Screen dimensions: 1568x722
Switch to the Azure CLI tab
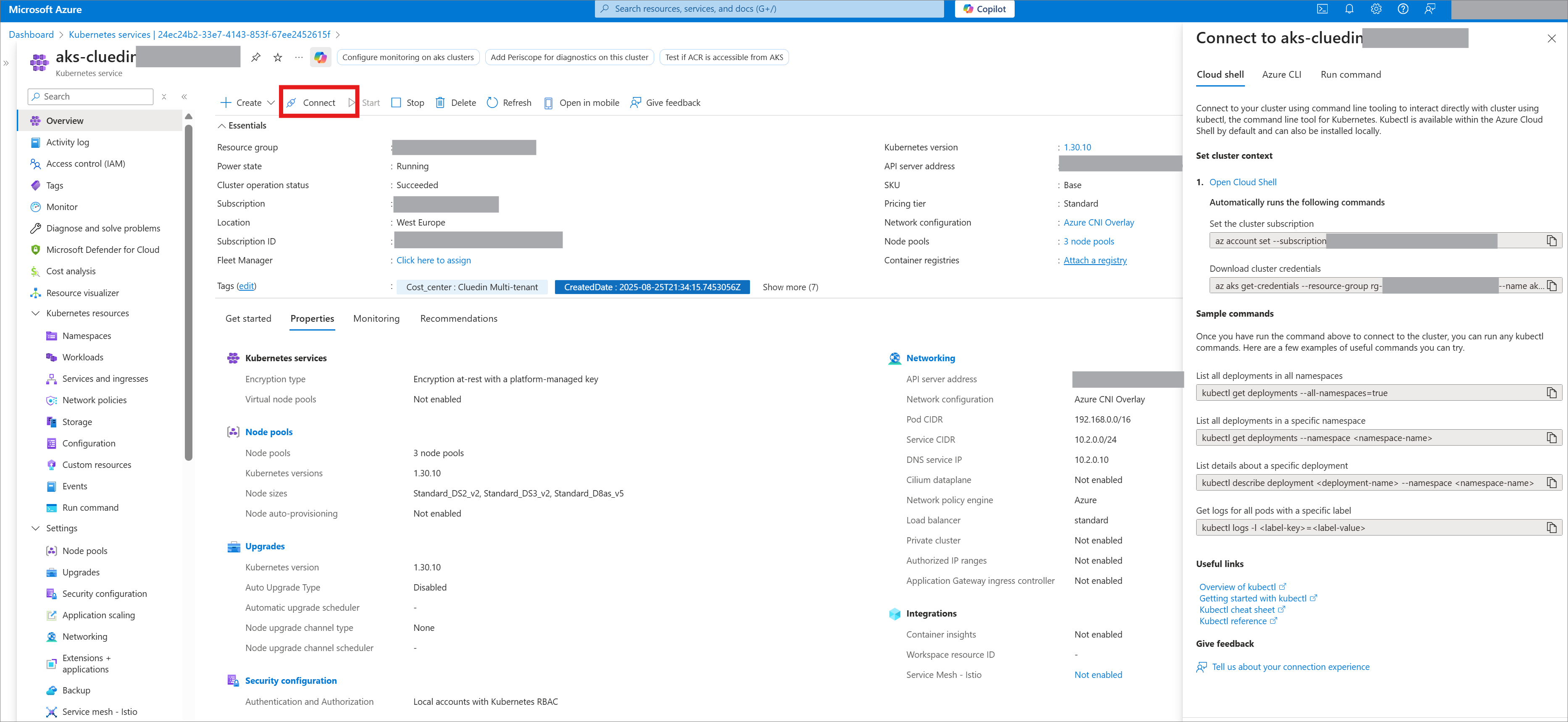pos(1281,74)
